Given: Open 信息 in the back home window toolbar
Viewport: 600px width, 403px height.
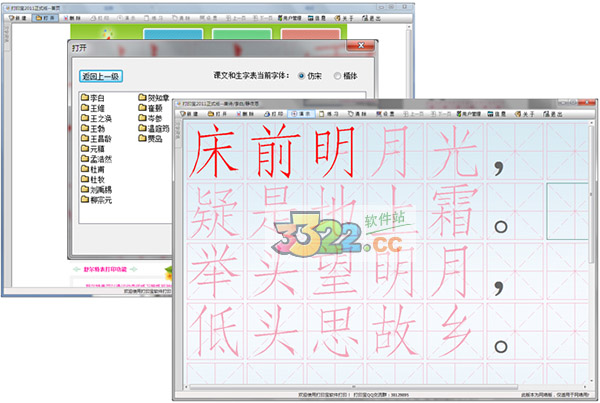Looking at the screenshot, I should click(x=317, y=18).
